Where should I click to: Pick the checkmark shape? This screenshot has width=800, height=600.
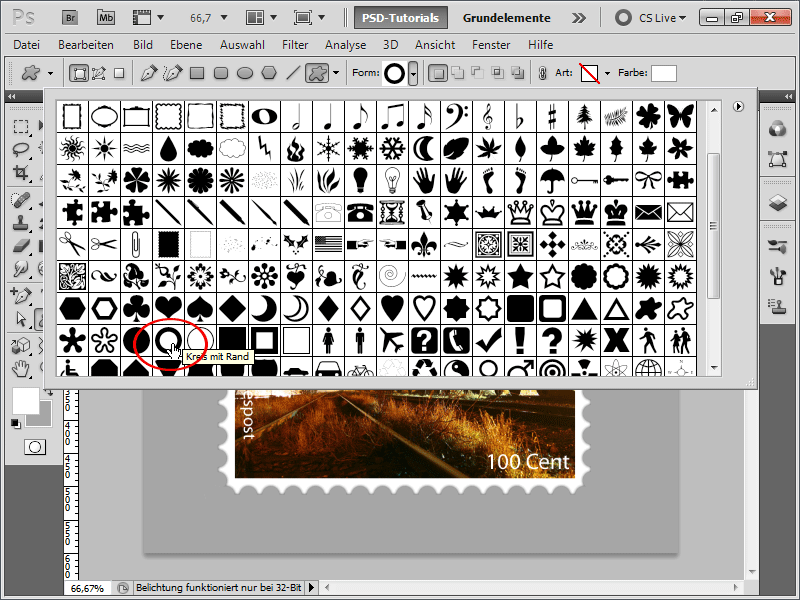coord(488,340)
